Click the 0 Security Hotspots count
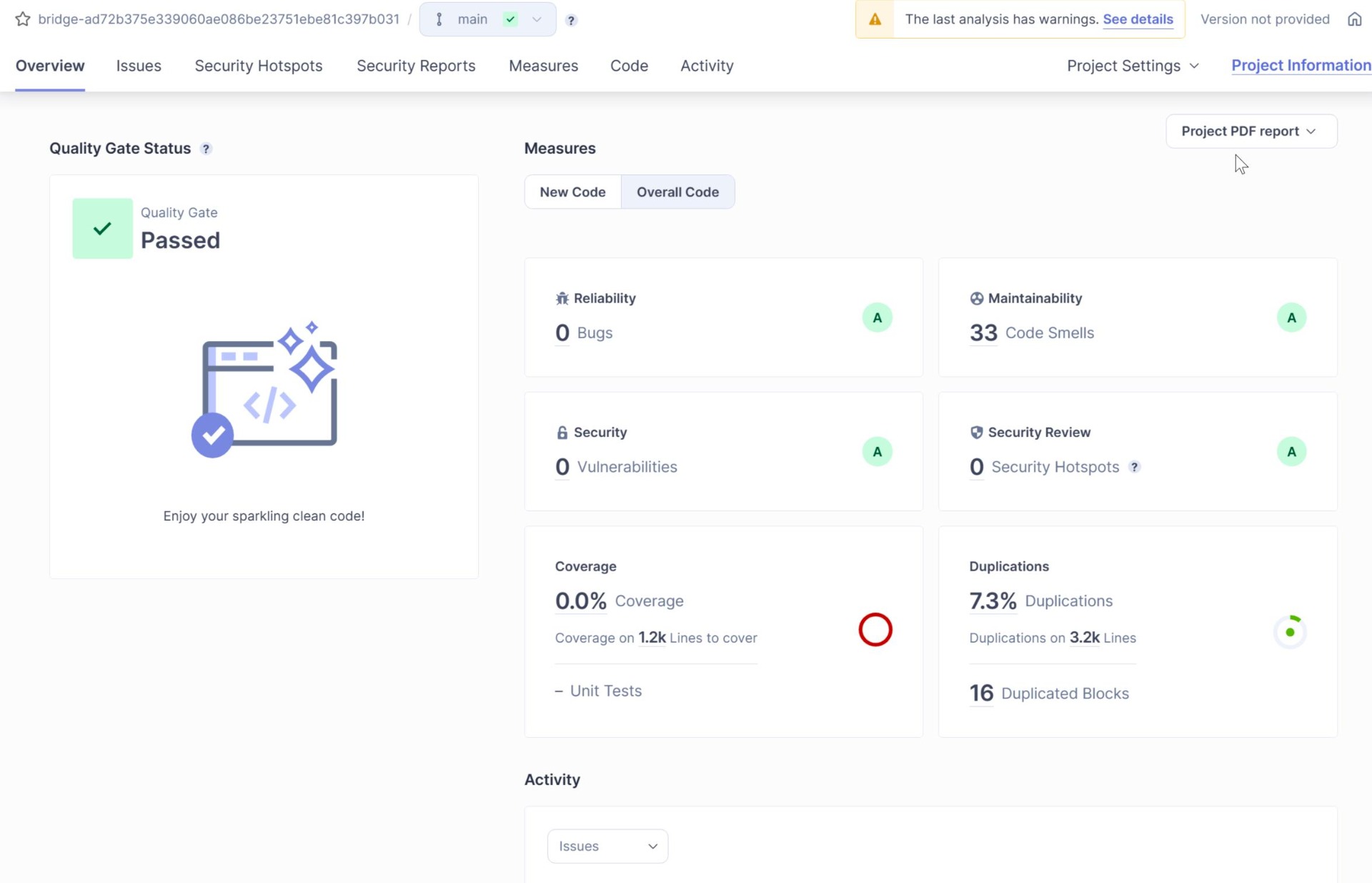1372x883 pixels. pos(976,467)
